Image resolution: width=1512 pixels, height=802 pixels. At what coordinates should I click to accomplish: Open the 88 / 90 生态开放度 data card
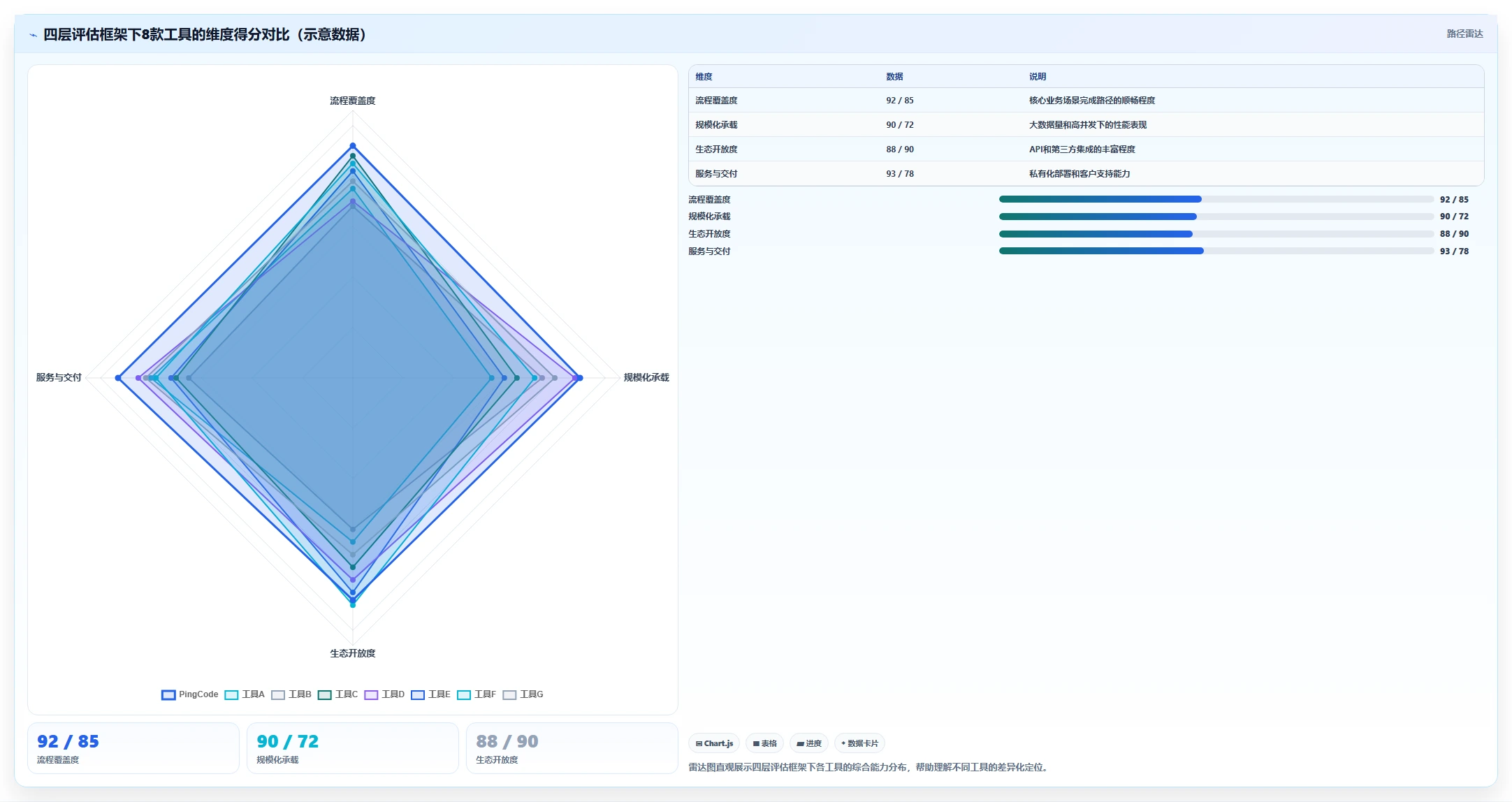(x=572, y=748)
